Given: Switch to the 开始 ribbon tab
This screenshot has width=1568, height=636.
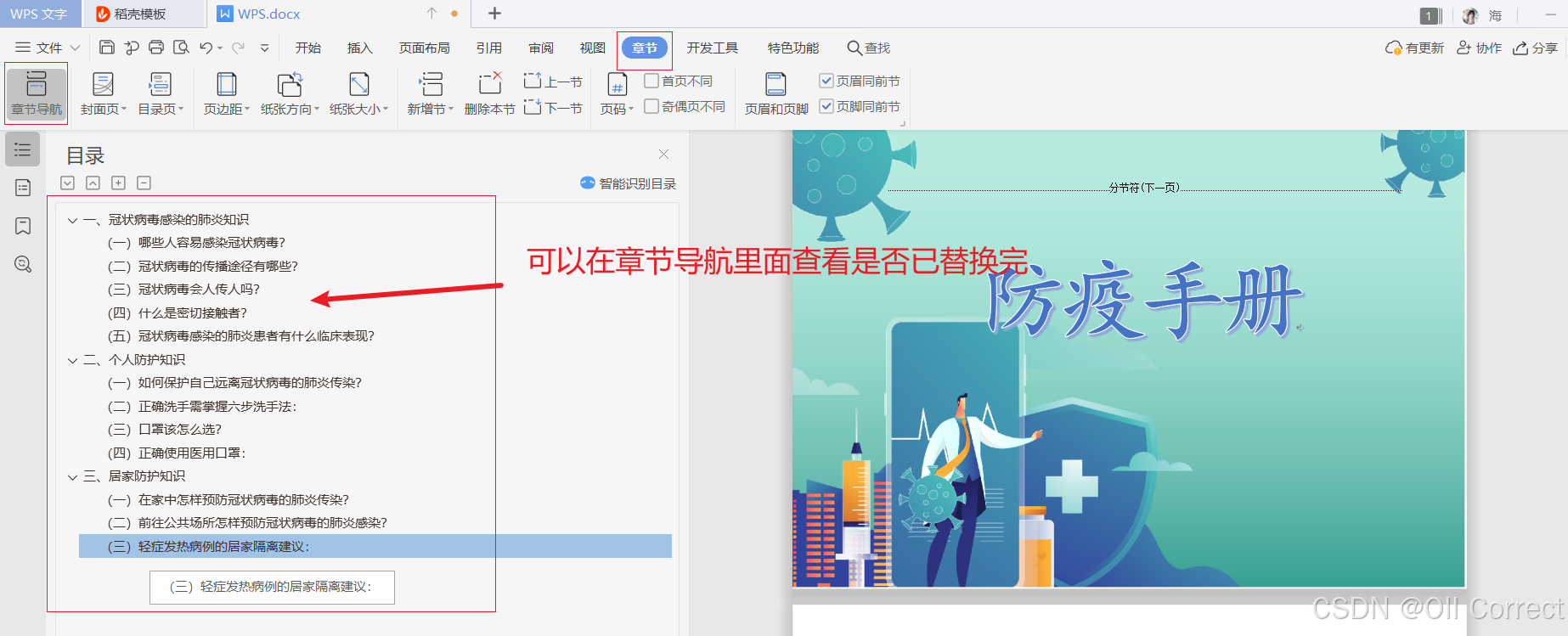Looking at the screenshot, I should (307, 48).
